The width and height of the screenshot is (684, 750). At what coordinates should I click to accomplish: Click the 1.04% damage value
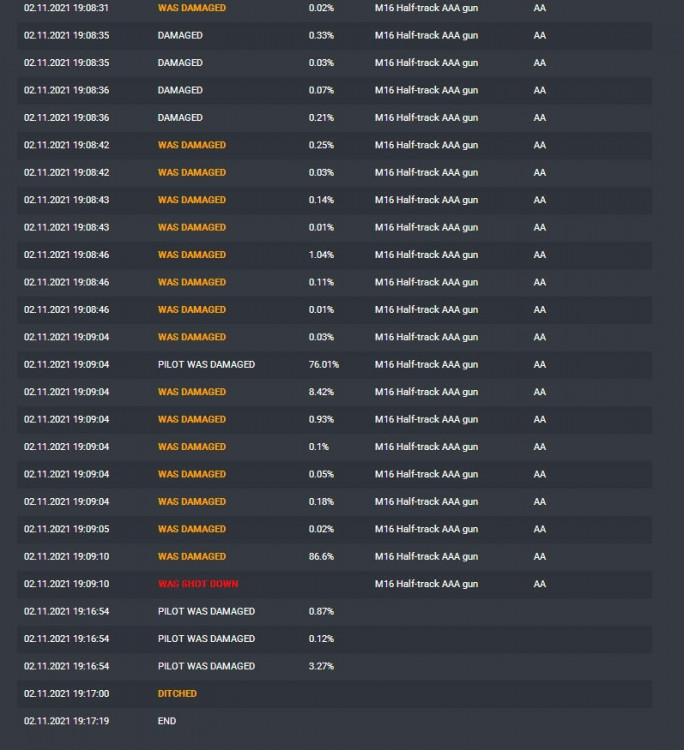[321, 255]
